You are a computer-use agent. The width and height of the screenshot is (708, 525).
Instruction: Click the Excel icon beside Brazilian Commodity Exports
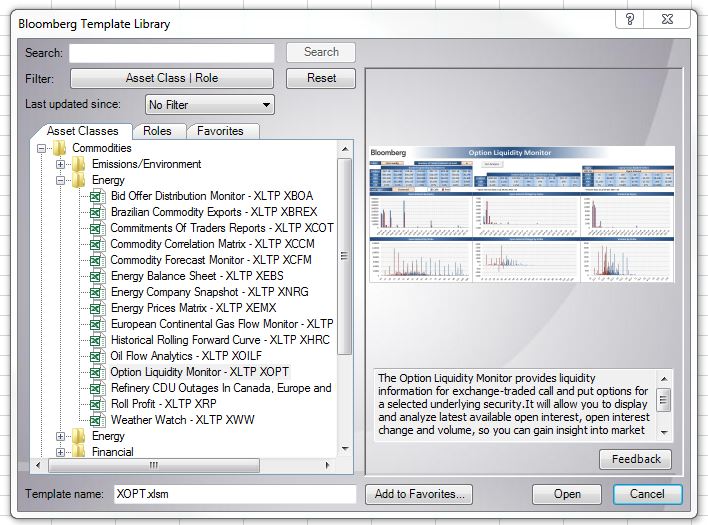point(98,212)
